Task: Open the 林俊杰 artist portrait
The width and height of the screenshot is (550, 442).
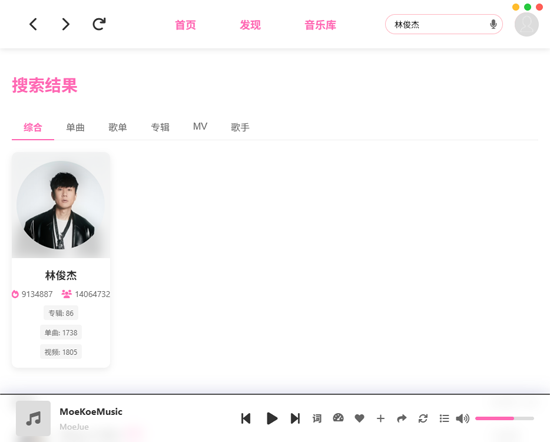Action: click(x=61, y=205)
